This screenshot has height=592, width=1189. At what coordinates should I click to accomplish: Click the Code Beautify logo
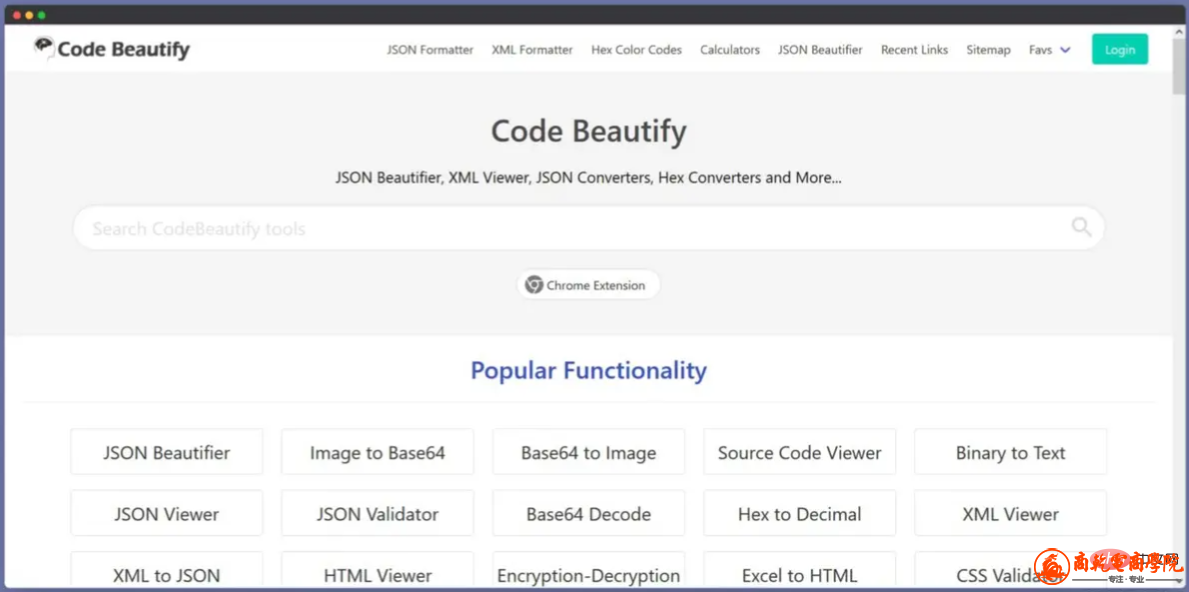coord(111,50)
